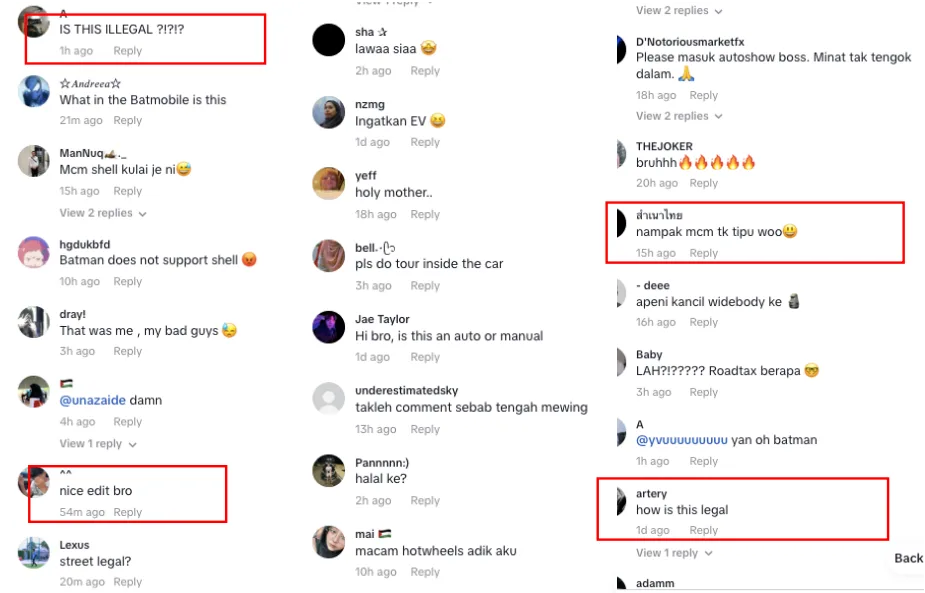Open Lexus's profile avatar
This screenshot has height=593, width=925.
click(x=34, y=553)
